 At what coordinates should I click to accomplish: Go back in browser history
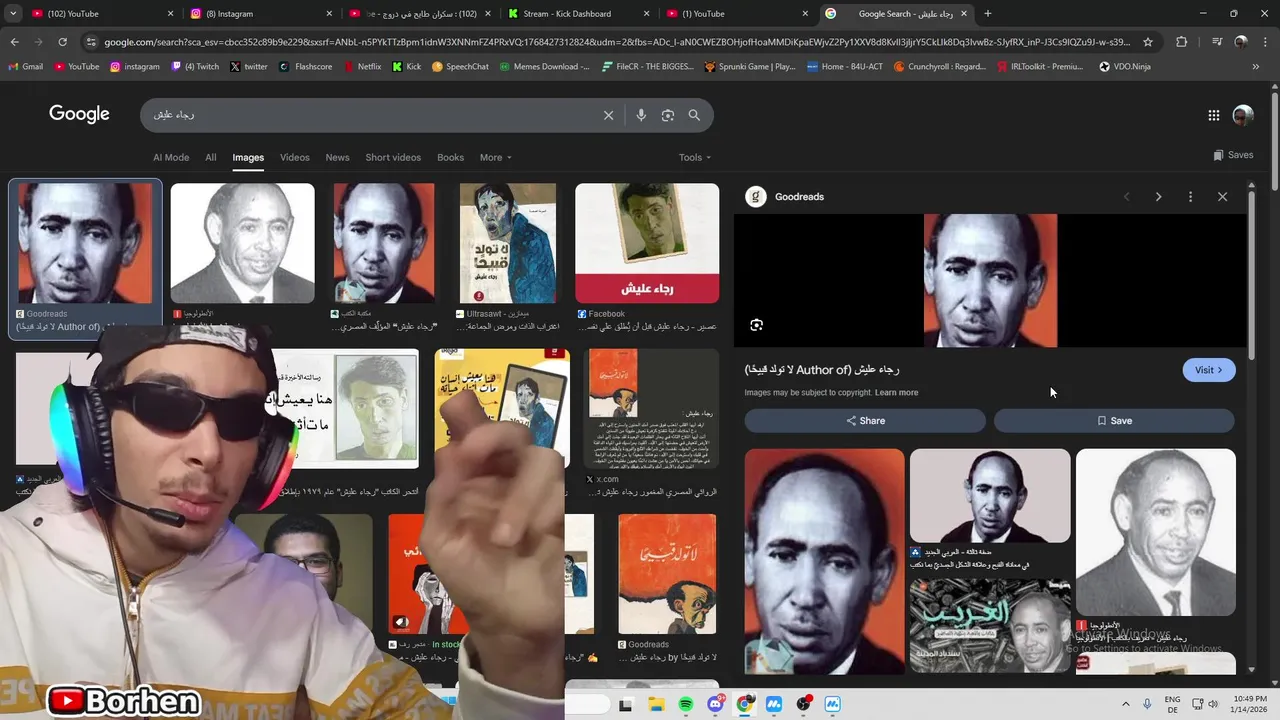point(14,42)
